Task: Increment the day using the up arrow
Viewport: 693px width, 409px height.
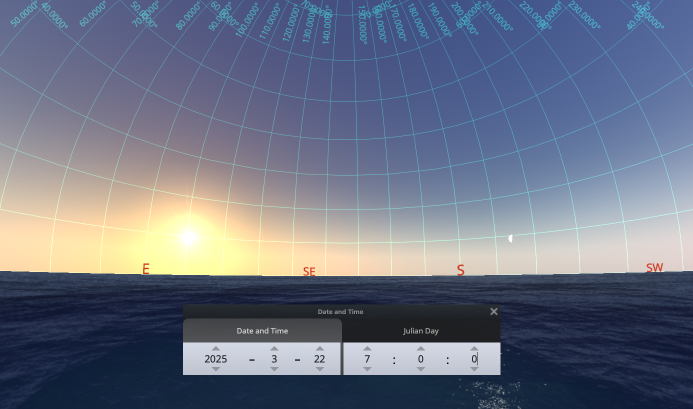Action: (320, 348)
